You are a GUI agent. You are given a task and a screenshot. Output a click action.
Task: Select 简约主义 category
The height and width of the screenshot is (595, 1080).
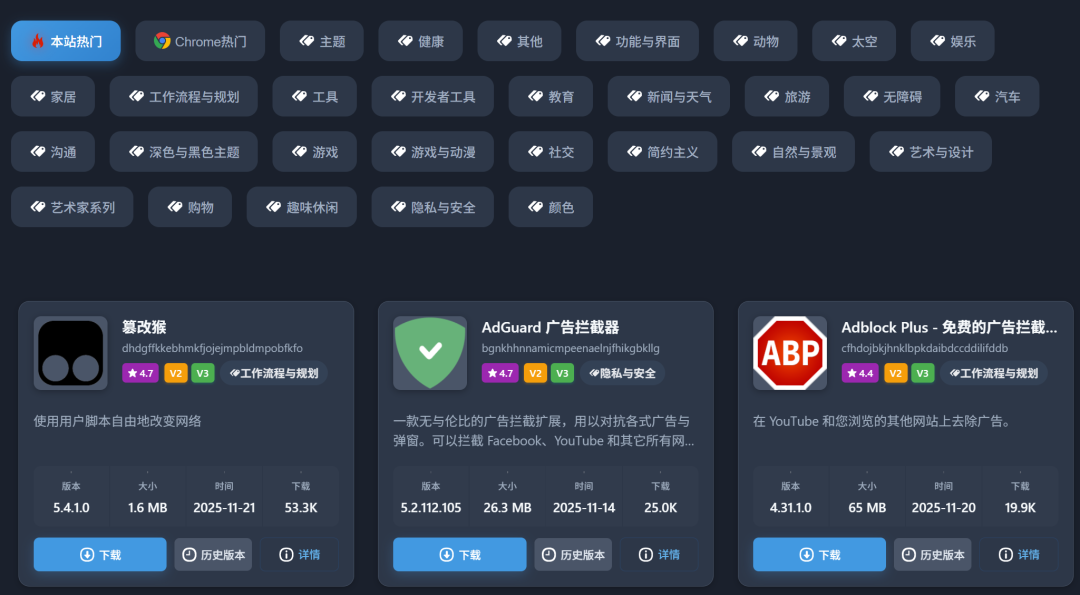[x=663, y=152]
